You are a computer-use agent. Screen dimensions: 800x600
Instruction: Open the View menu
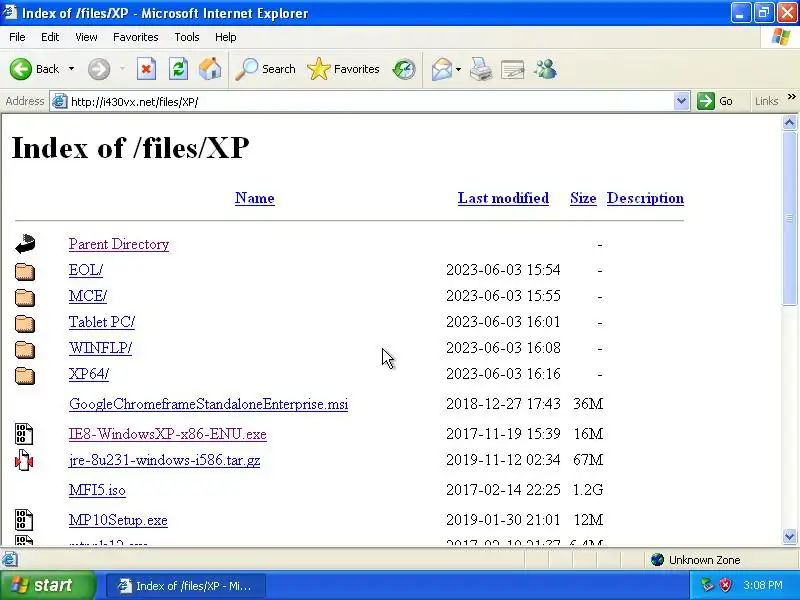(86, 37)
